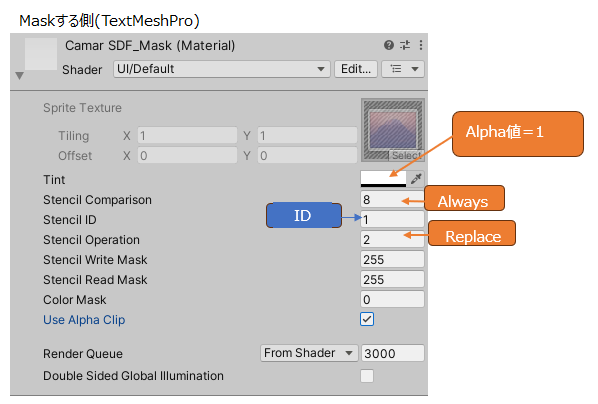
Task: Click the Color Mask label
Action: point(75,300)
